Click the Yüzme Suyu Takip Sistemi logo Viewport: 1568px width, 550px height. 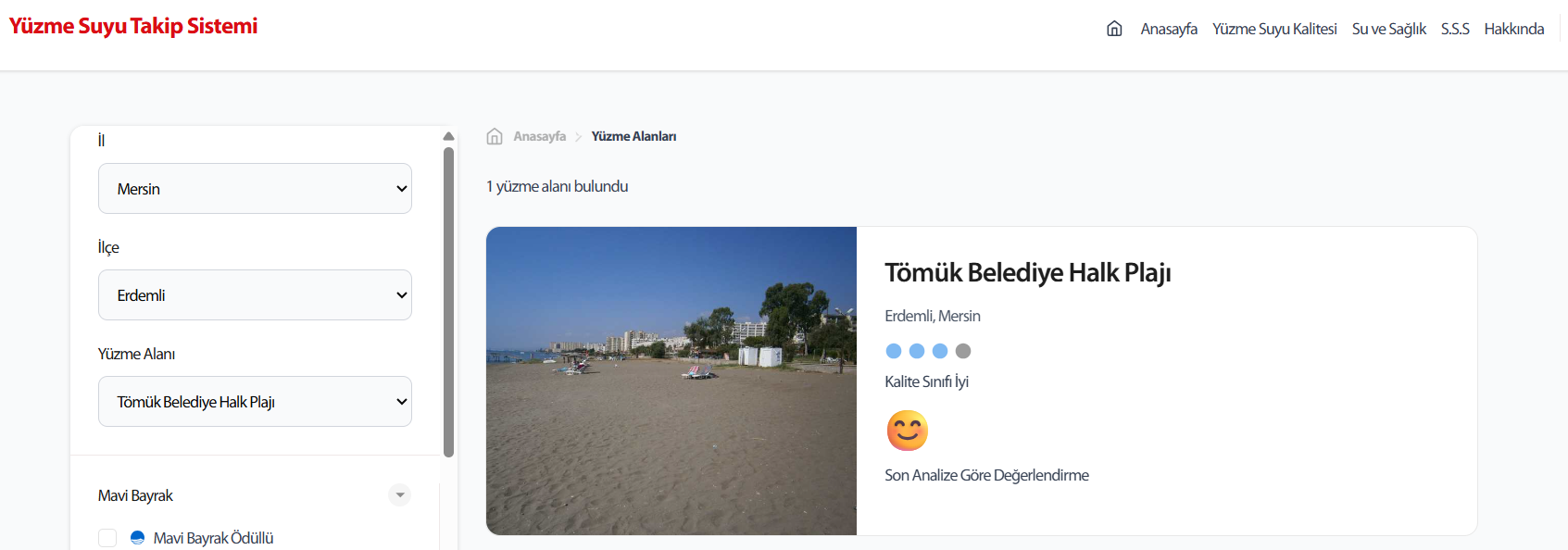pyautogui.click(x=133, y=26)
